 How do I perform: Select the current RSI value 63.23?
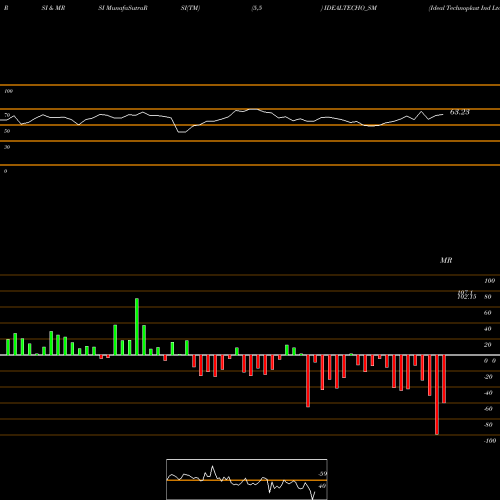(460, 112)
